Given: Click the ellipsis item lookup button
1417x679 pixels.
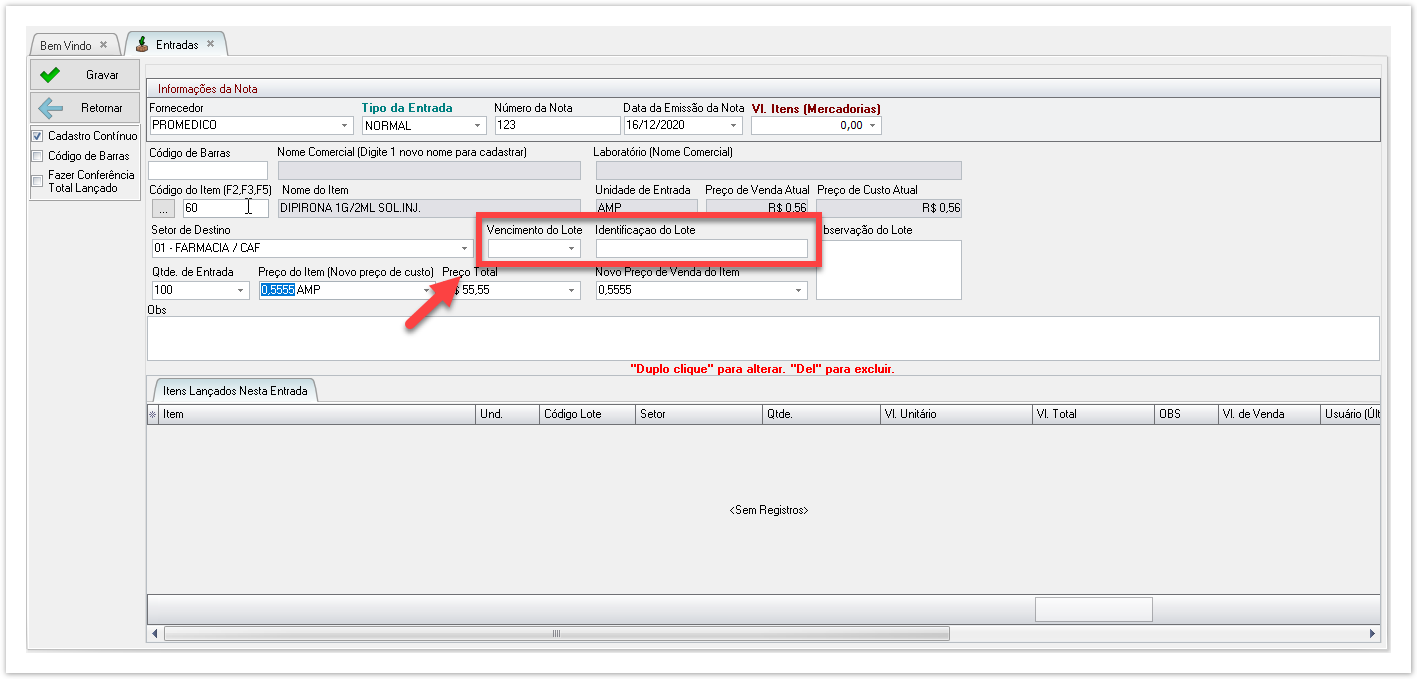Looking at the screenshot, I should [163, 208].
